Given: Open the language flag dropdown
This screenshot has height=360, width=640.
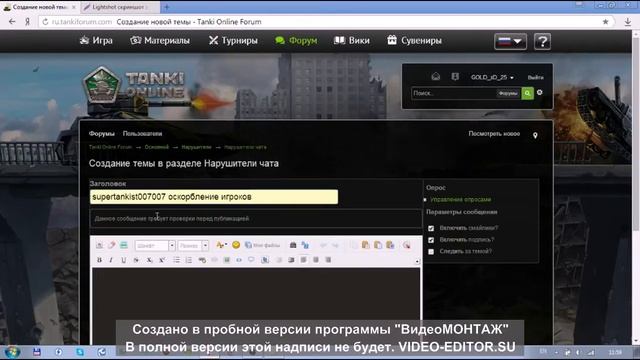Looking at the screenshot, I should (x=510, y=42).
